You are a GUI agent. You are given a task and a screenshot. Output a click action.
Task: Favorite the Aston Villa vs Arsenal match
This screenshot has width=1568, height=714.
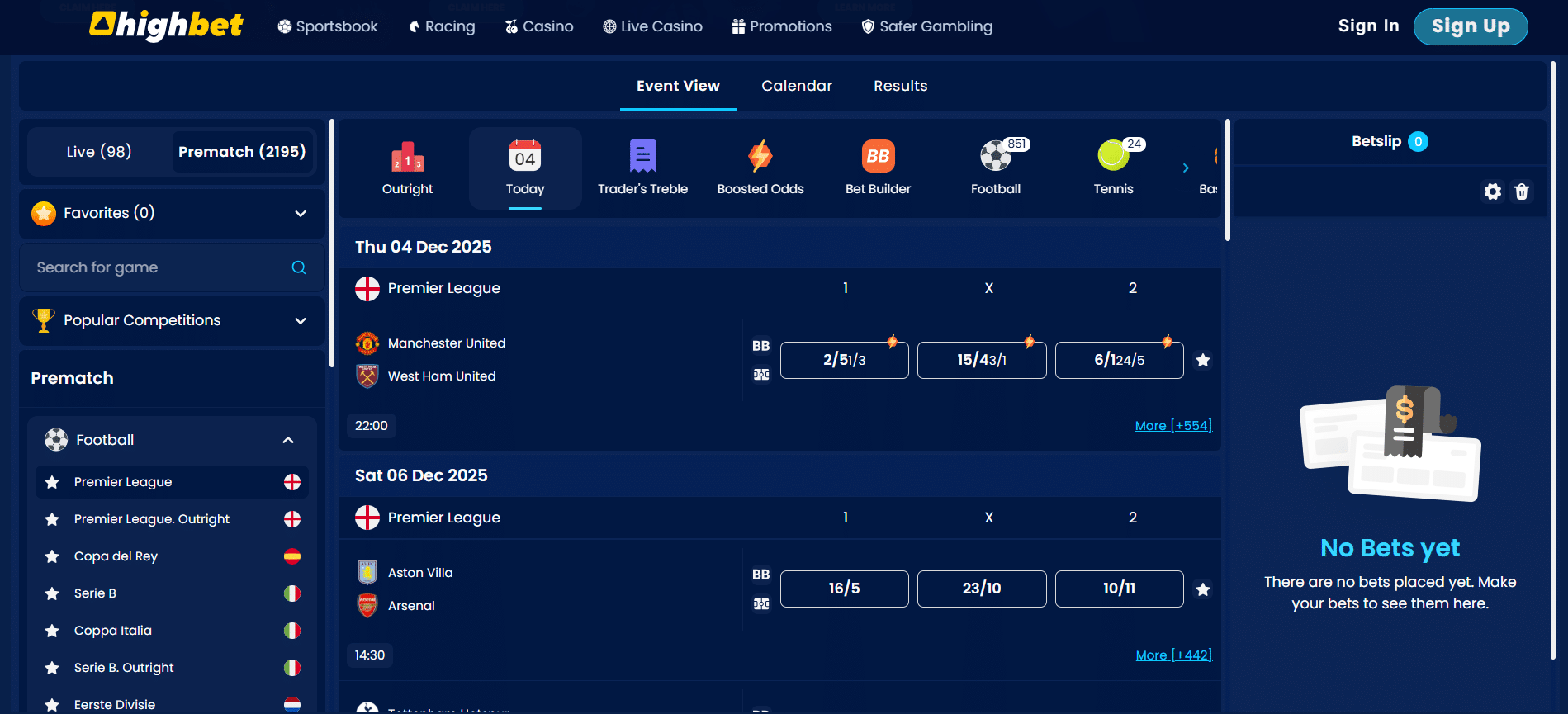tap(1203, 589)
